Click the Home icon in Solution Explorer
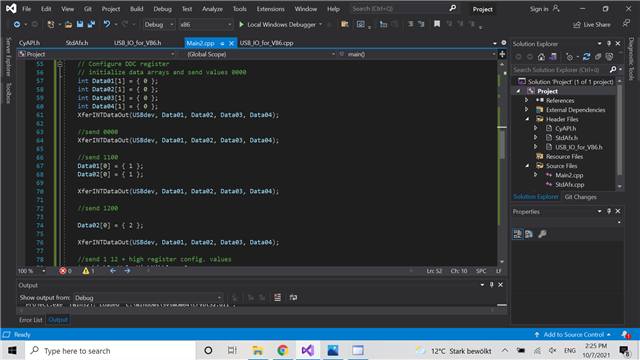 [541, 57]
